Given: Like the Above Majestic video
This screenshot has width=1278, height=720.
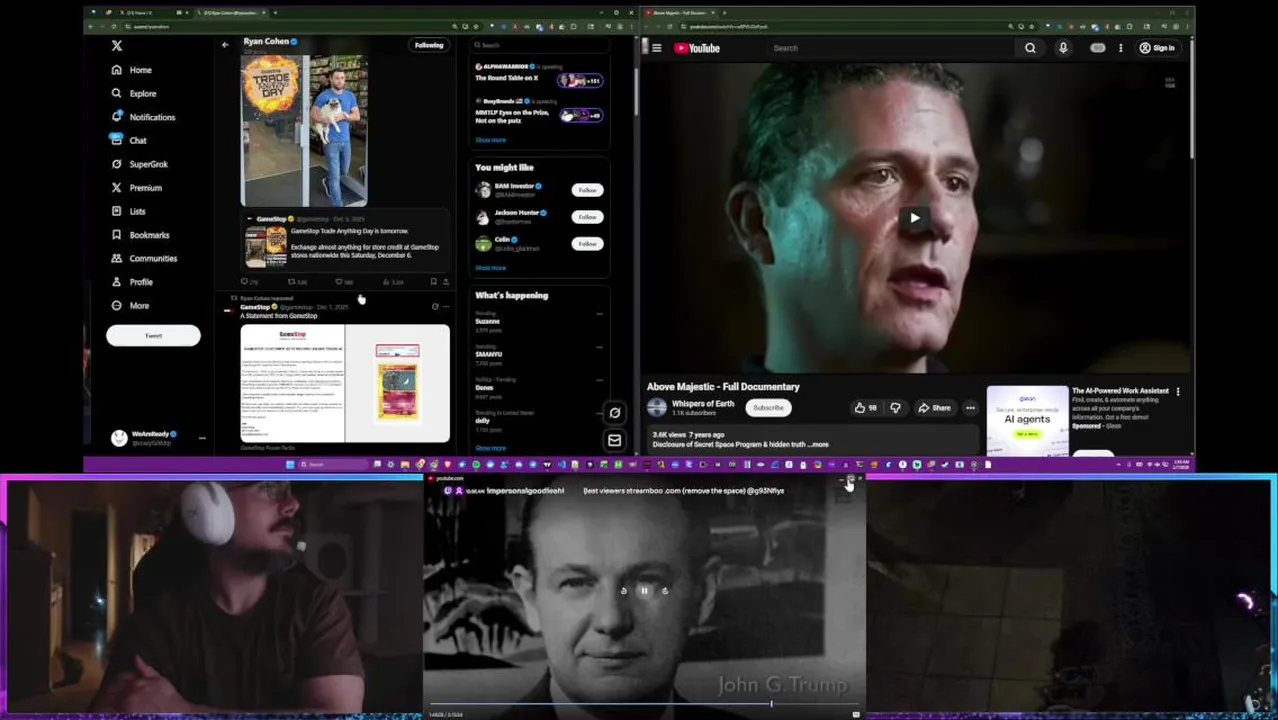Looking at the screenshot, I should pyautogui.click(x=865, y=408).
